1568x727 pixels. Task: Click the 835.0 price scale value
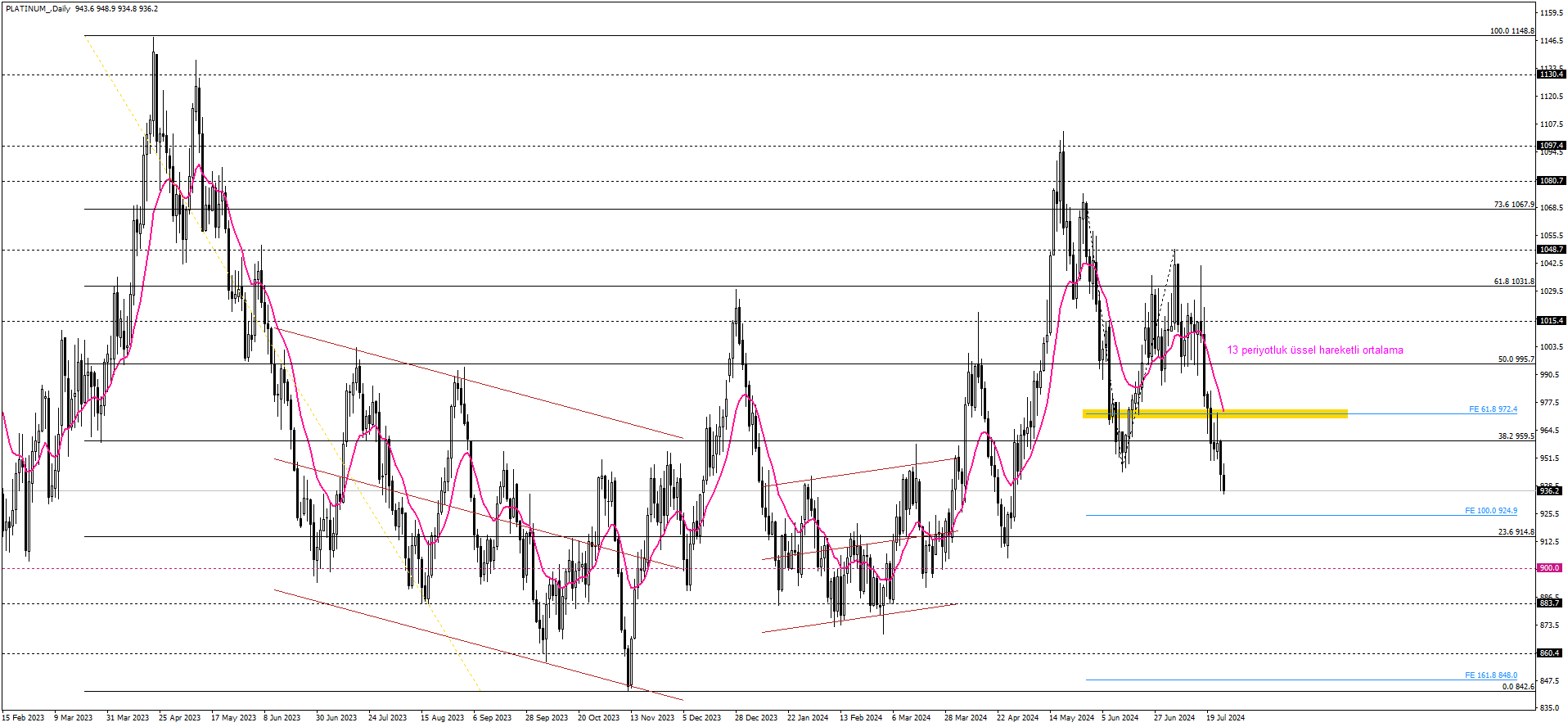[x=1550, y=707]
